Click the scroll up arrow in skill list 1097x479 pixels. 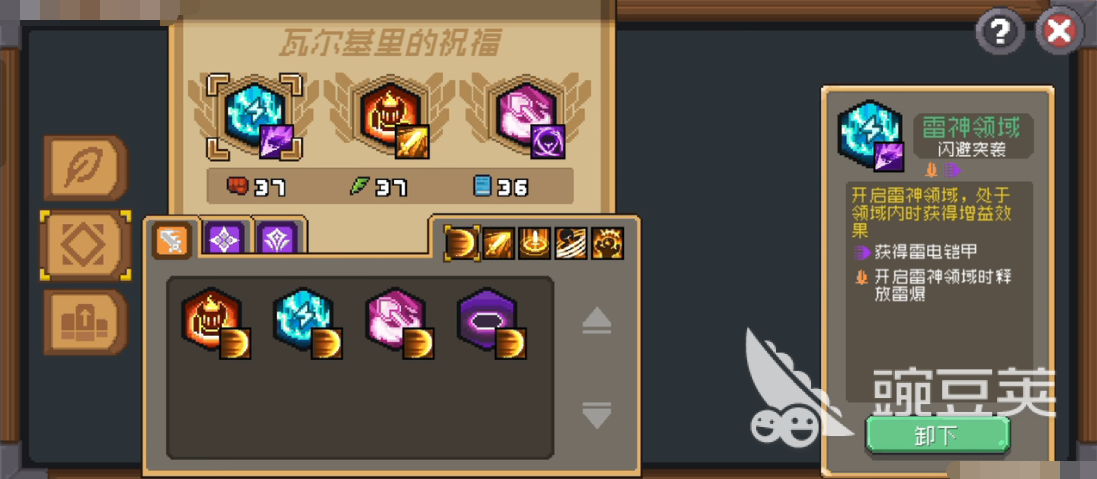[597, 320]
